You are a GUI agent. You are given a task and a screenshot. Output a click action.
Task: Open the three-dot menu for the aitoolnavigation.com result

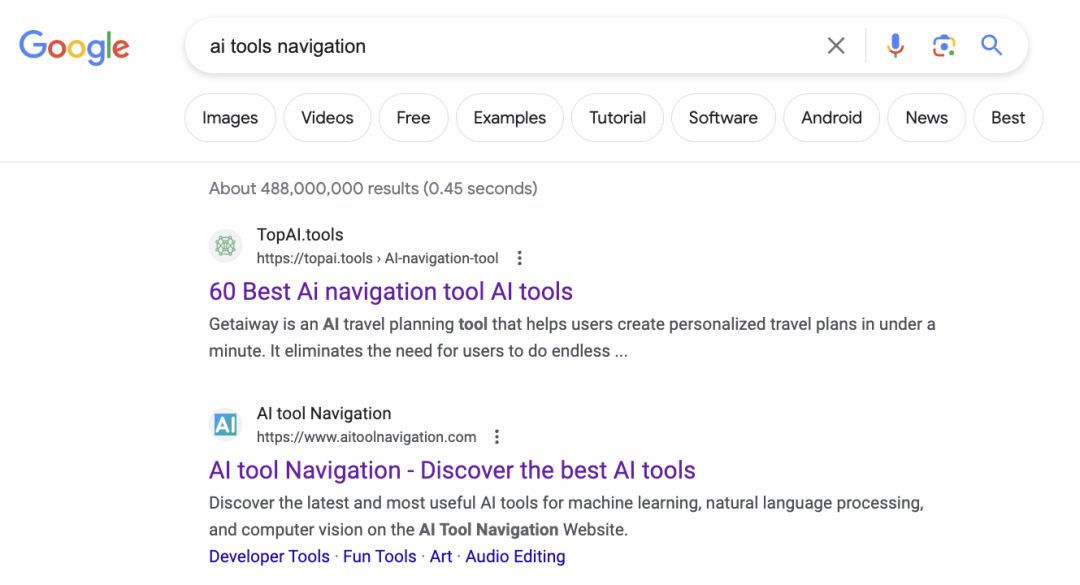(497, 437)
